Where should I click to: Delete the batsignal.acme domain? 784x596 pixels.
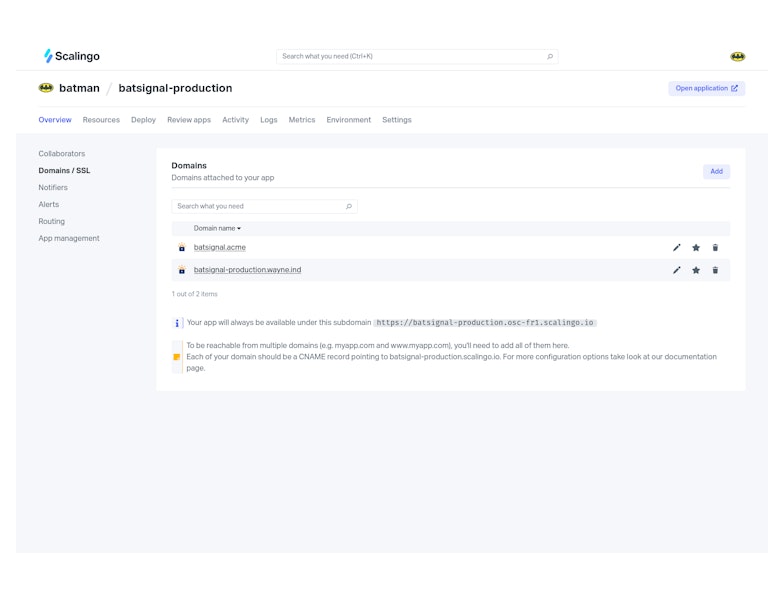[715, 248]
